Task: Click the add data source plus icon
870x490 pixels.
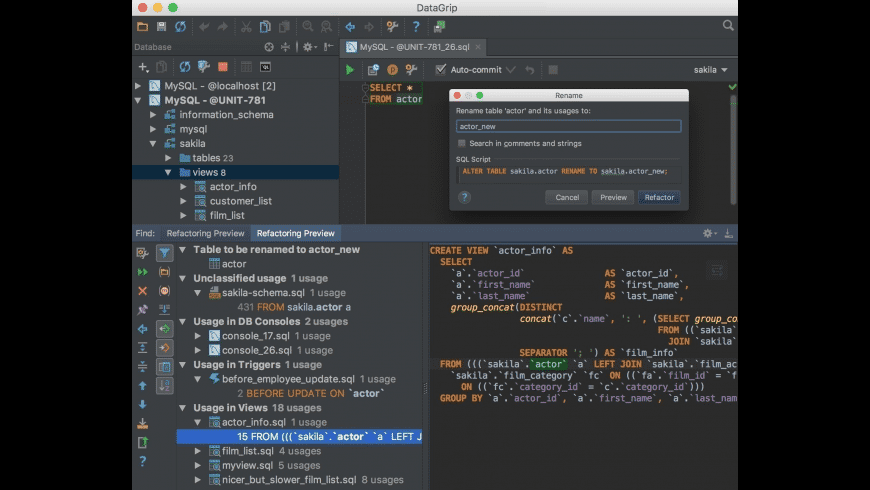Action: point(143,67)
